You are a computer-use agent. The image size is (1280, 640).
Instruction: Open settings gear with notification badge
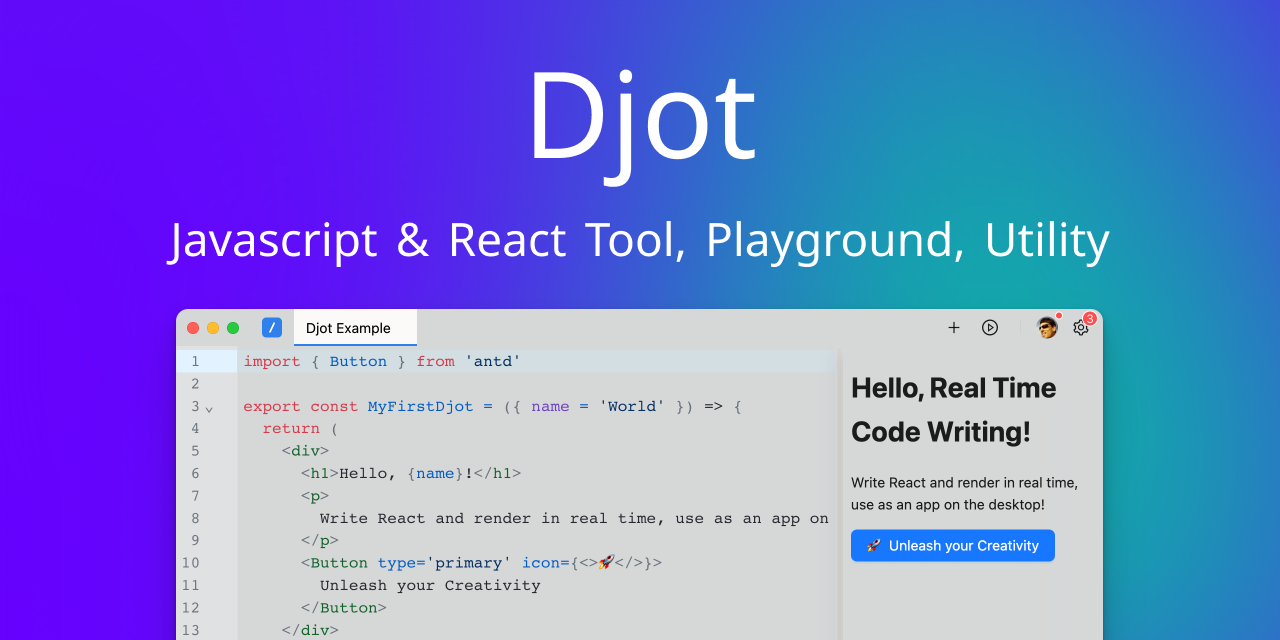pos(1081,327)
